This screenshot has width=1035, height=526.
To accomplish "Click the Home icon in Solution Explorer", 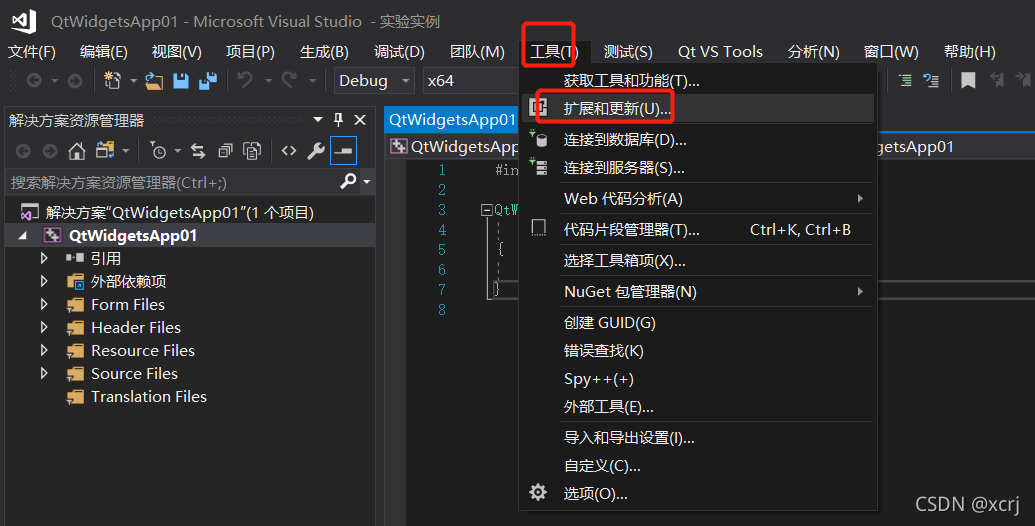I will (77, 151).
